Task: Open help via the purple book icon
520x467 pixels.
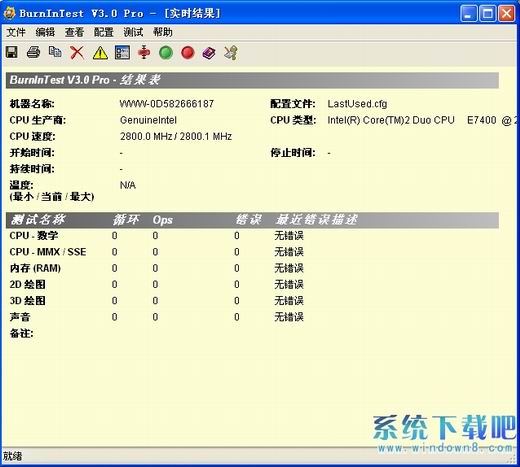Action: [x=209, y=53]
